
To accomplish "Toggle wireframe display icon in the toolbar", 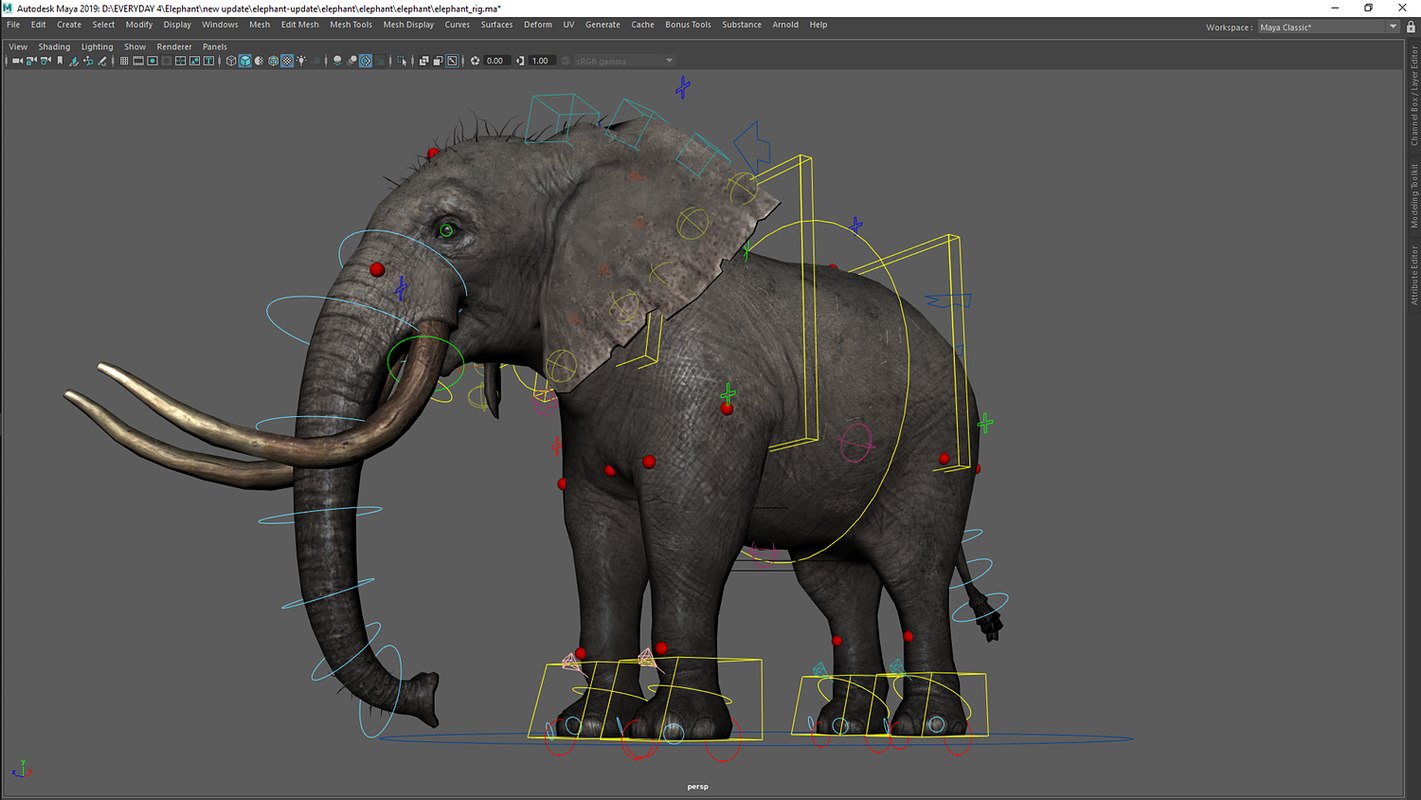I will coord(231,60).
